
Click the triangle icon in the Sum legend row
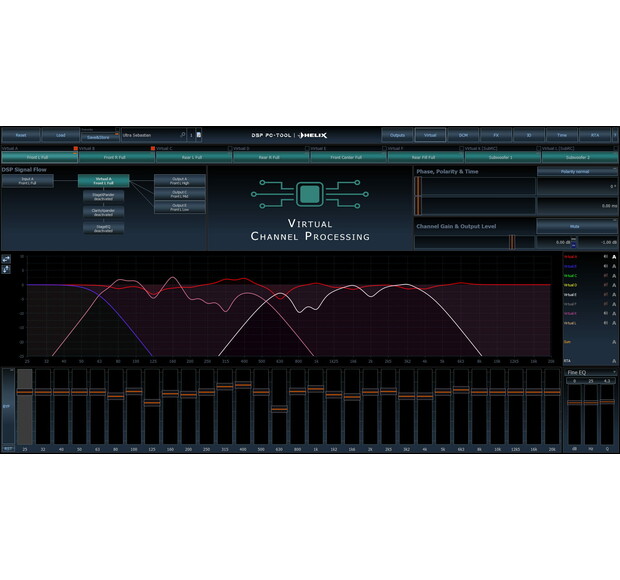(613, 342)
